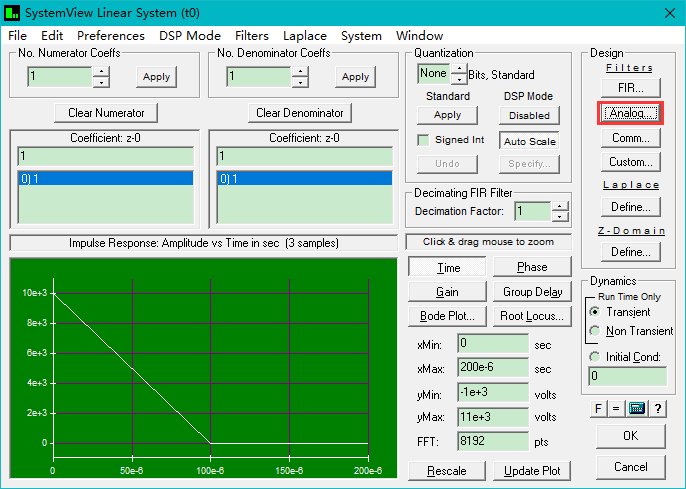Show the Phase plot
This screenshot has height=489, width=686.
(x=532, y=267)
